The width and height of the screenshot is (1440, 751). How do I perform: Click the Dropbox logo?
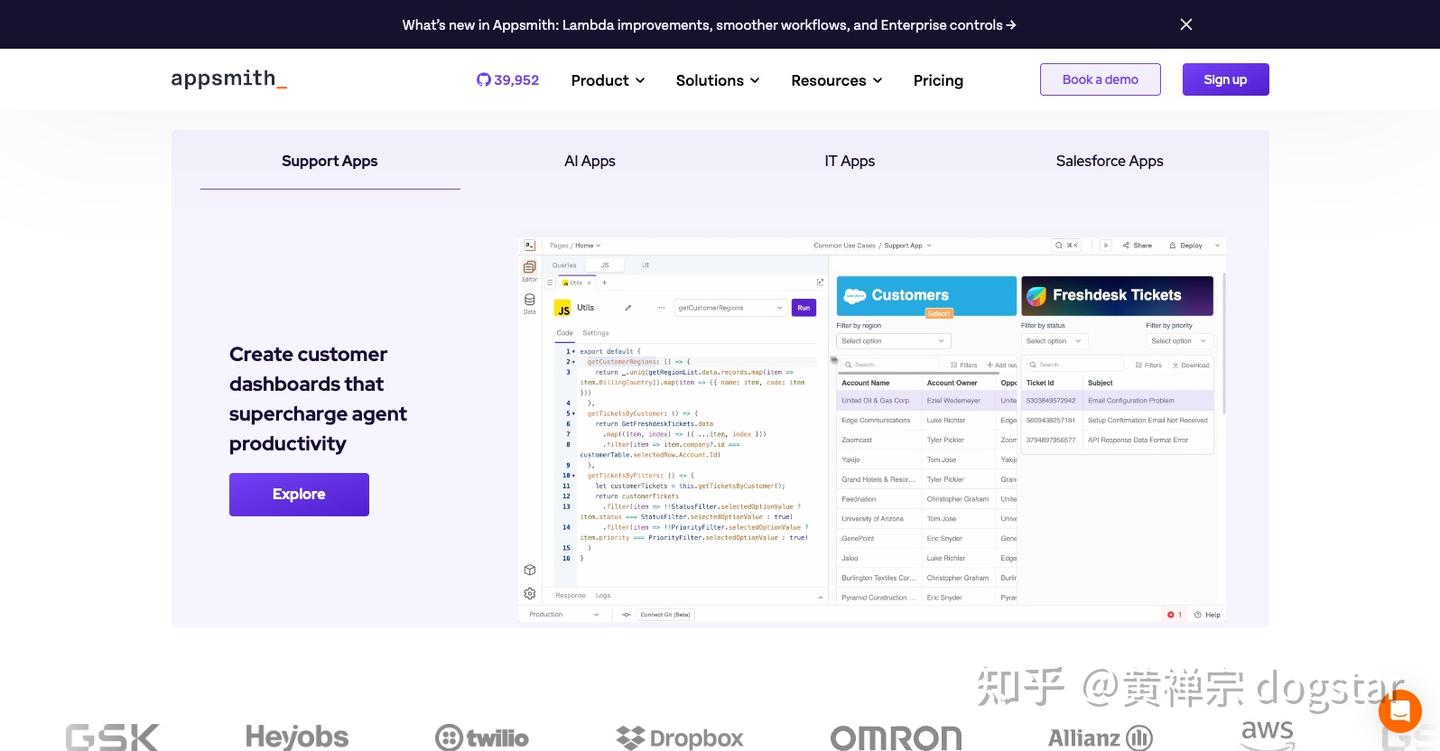click(x=680, y=738)
